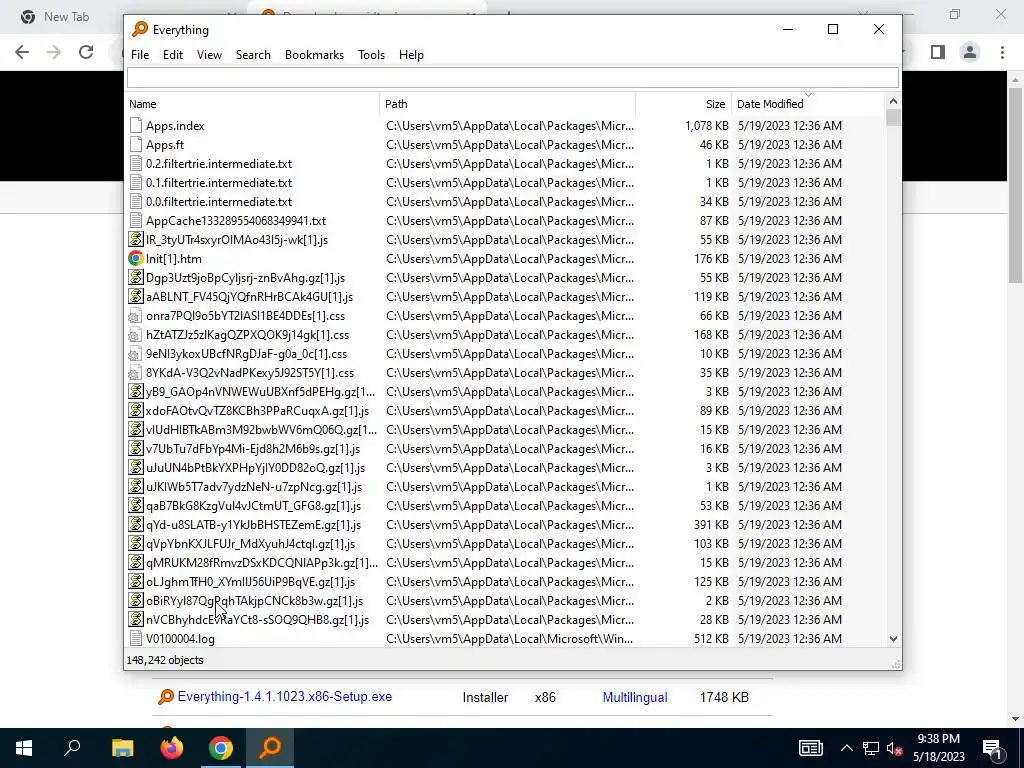Image resolution: width=1024 pixels, height=768 pixels.
Task: Open the Edit menu
Action: [x=172, y=55]
